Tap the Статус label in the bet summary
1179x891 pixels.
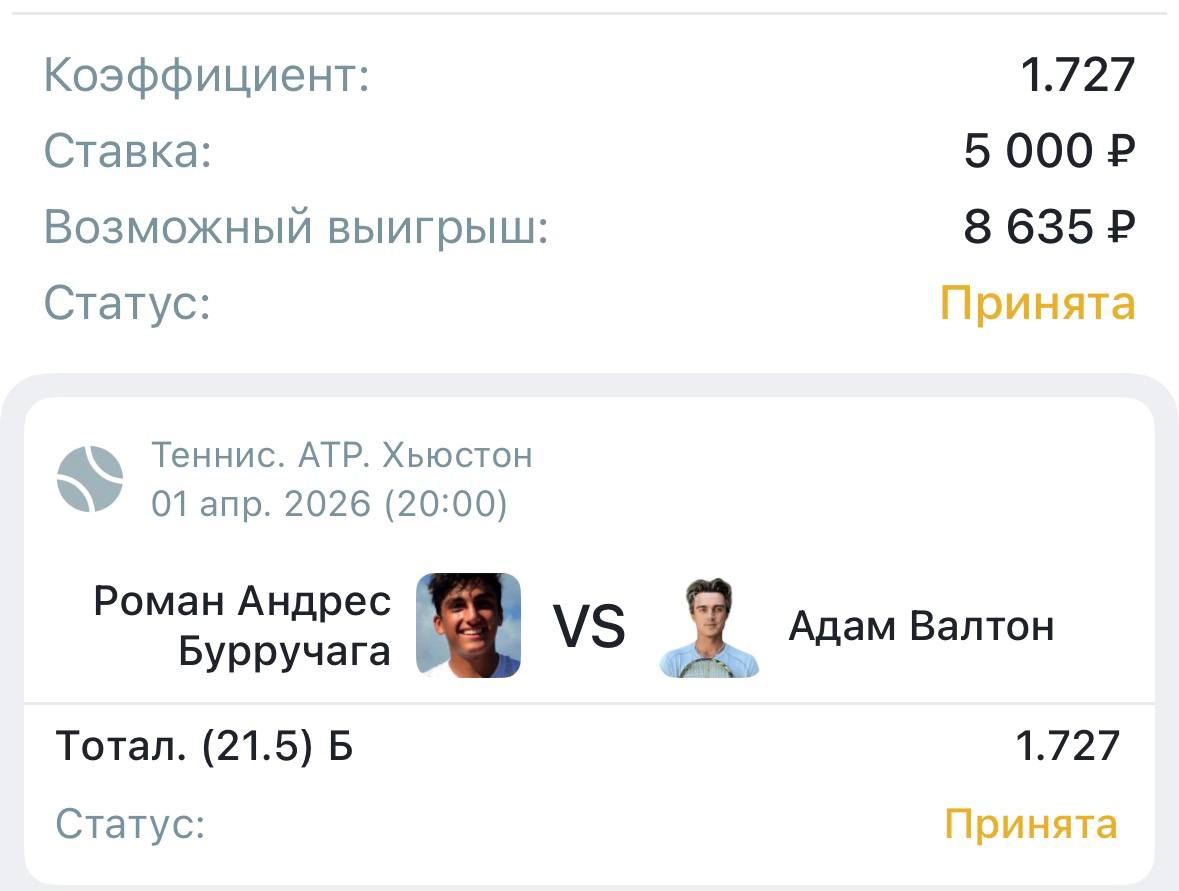(x=128, y=303)
